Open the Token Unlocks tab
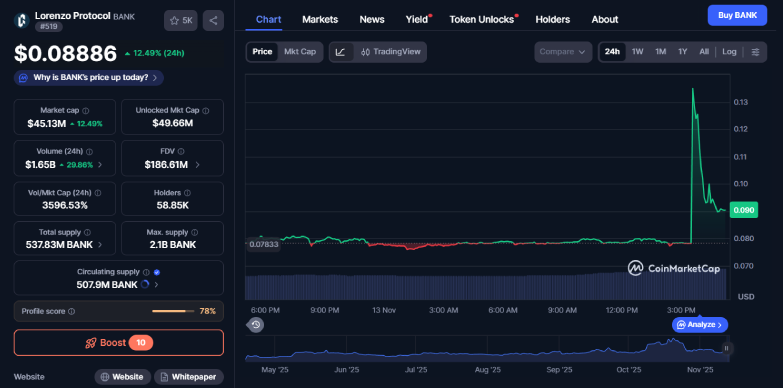783x388 pixels. (483, 19)
